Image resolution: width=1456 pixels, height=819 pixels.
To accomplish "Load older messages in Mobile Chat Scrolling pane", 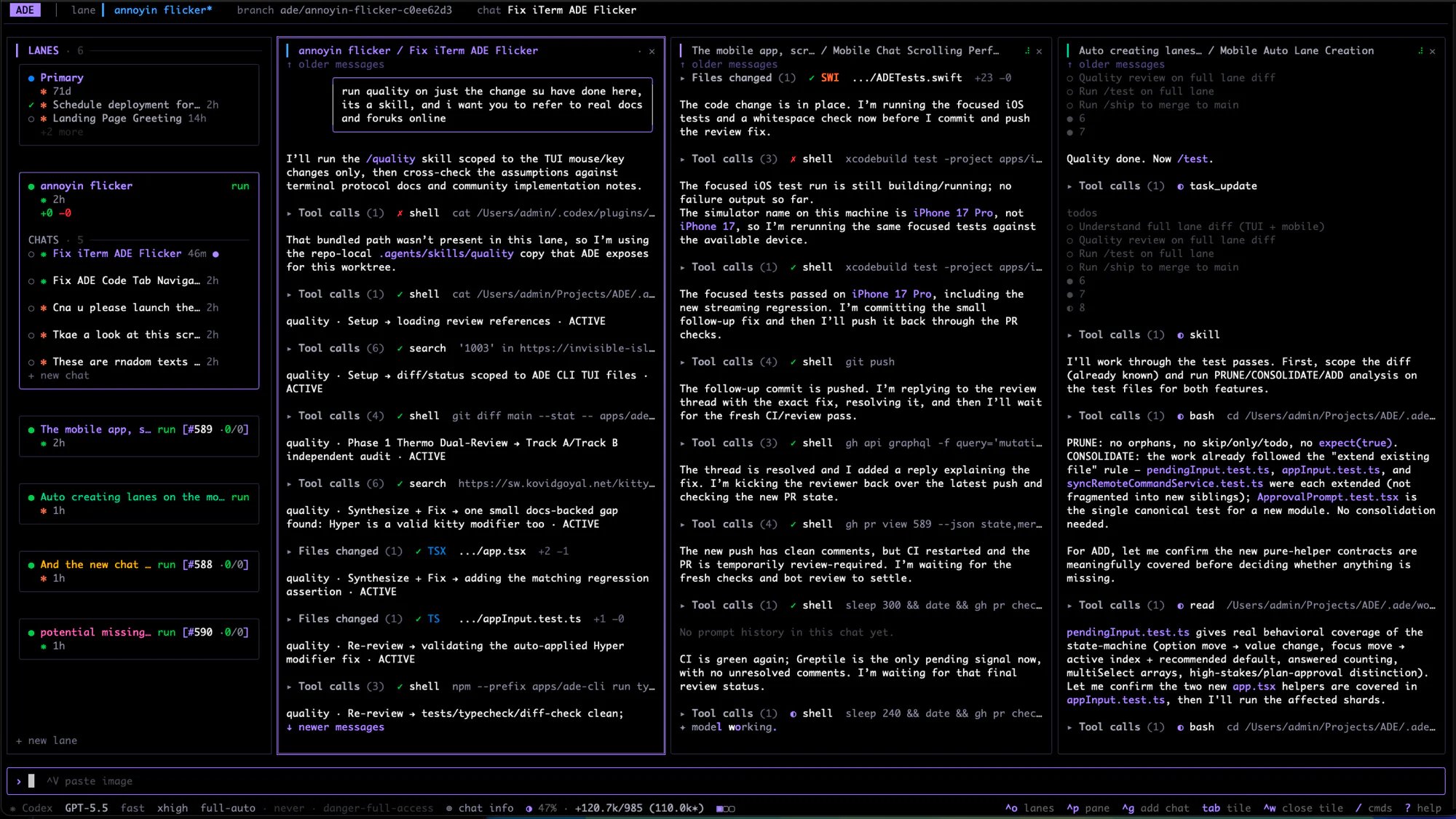I will pyautogui.click(x=729, y=64).
